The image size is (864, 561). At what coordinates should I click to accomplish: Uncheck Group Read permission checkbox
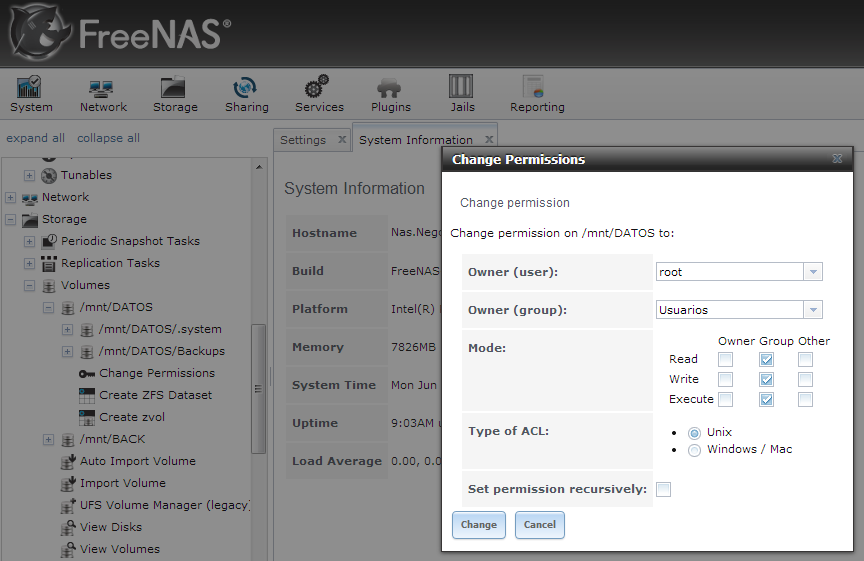pos(766,359)
